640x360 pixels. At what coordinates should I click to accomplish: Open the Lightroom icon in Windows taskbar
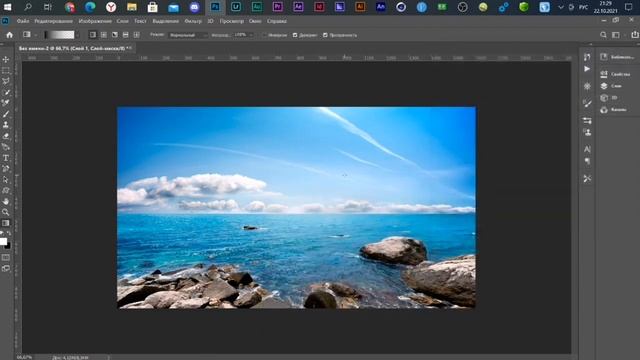236,7
